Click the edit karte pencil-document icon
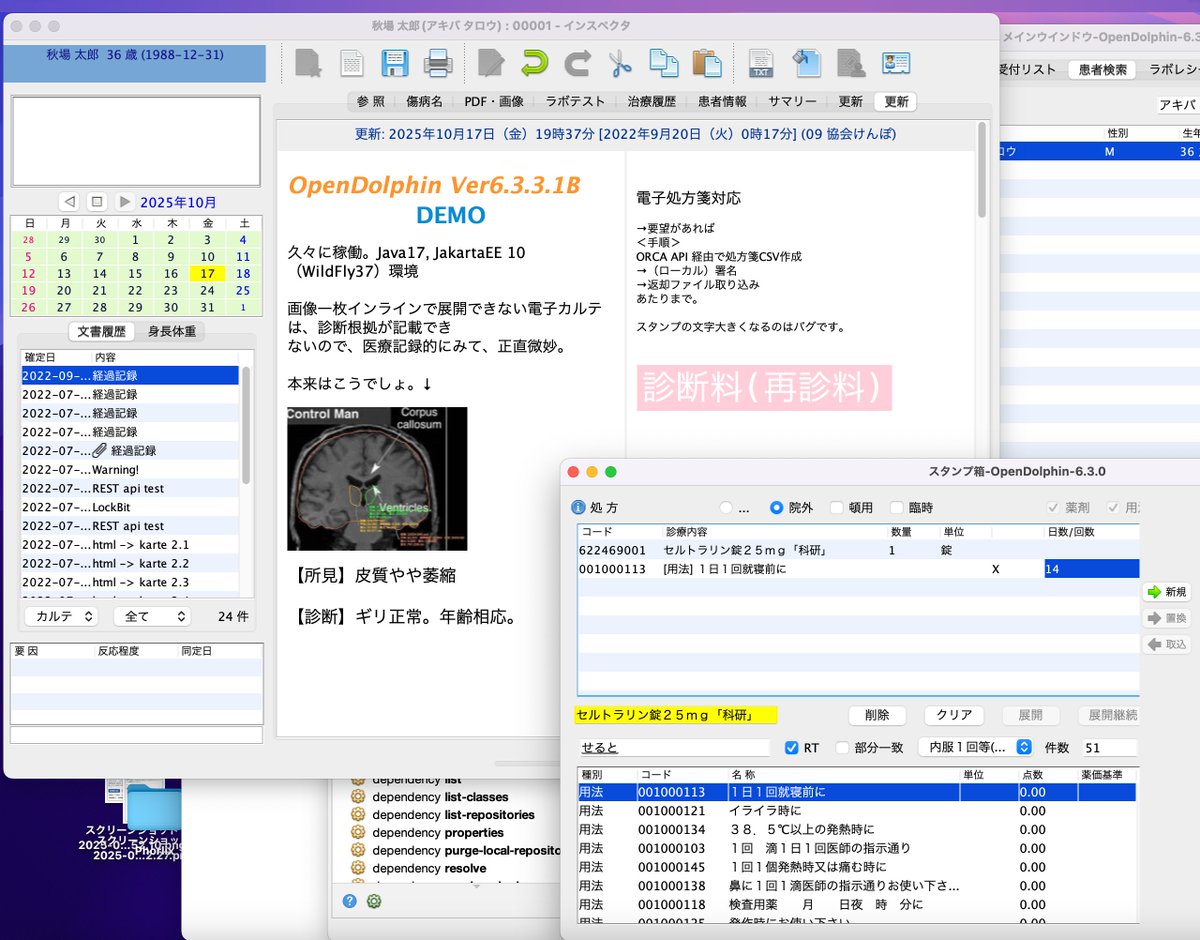This screenshot has width=1200, height=940. pyautogui.click(x=491, y=64)
